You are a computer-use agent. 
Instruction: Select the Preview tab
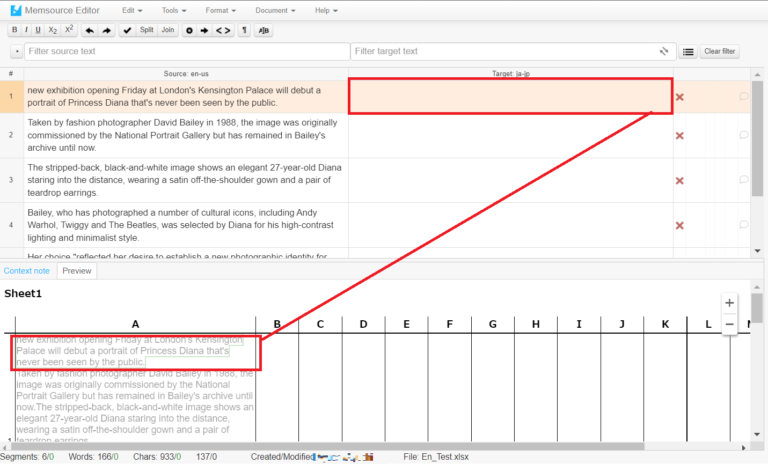[76, 270]
